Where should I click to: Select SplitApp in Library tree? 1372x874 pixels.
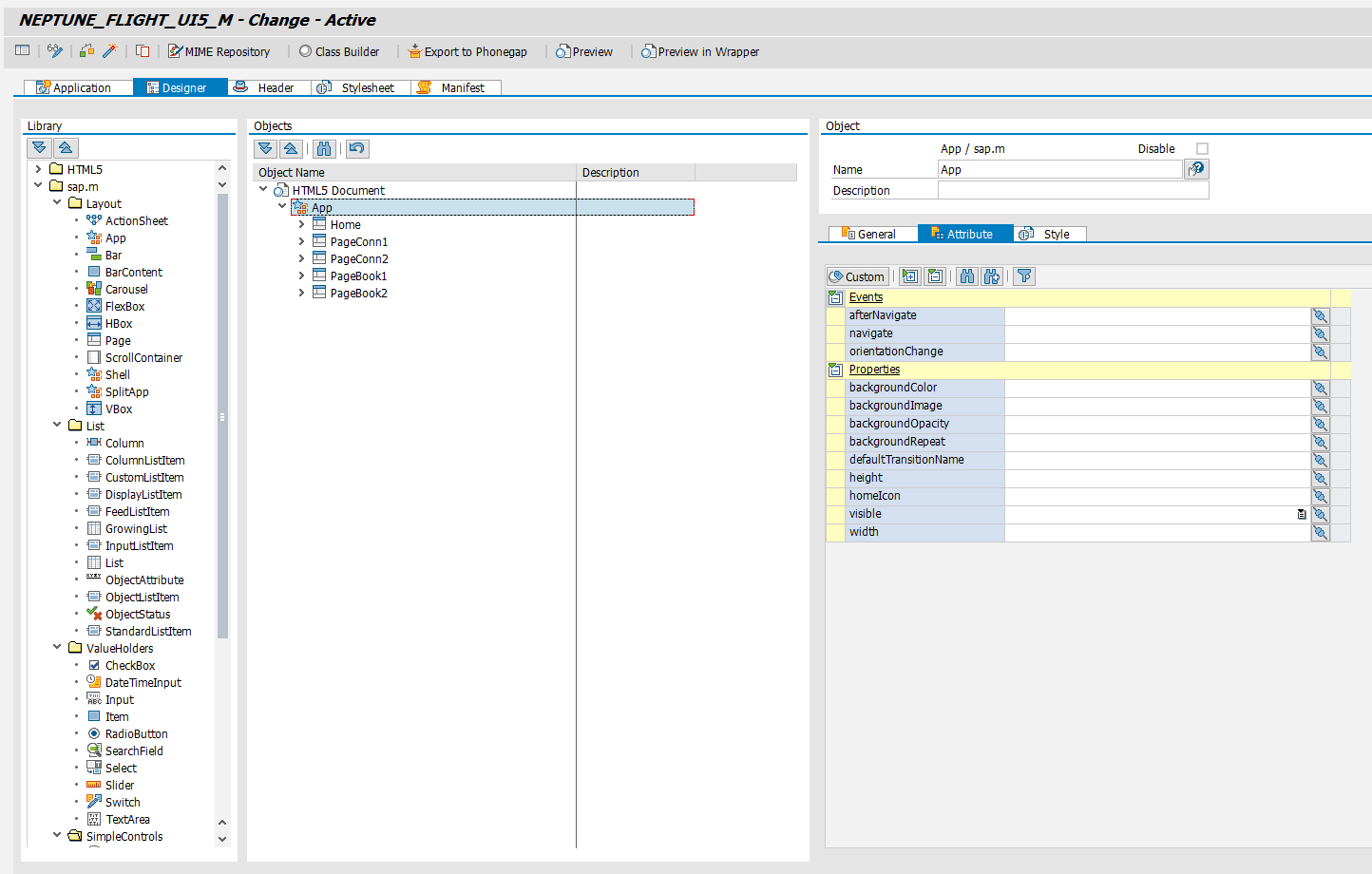126,391
